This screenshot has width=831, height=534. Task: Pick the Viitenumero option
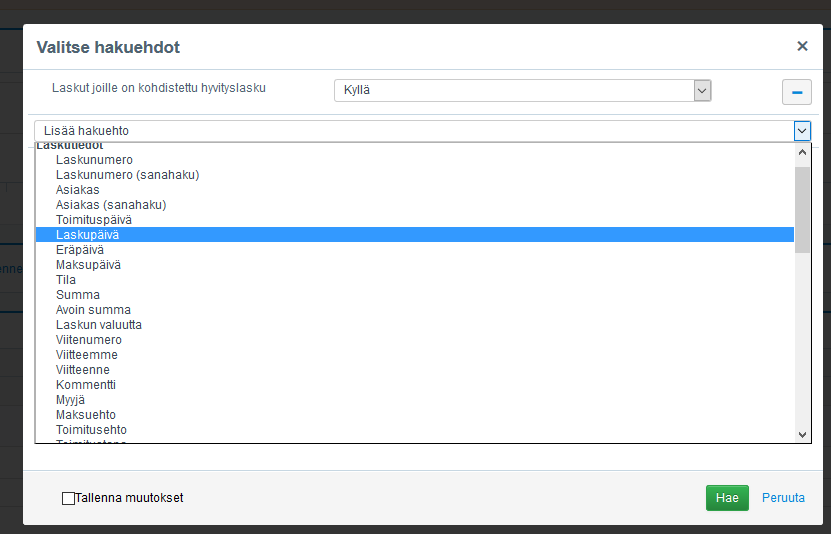[x=89, y=340]
